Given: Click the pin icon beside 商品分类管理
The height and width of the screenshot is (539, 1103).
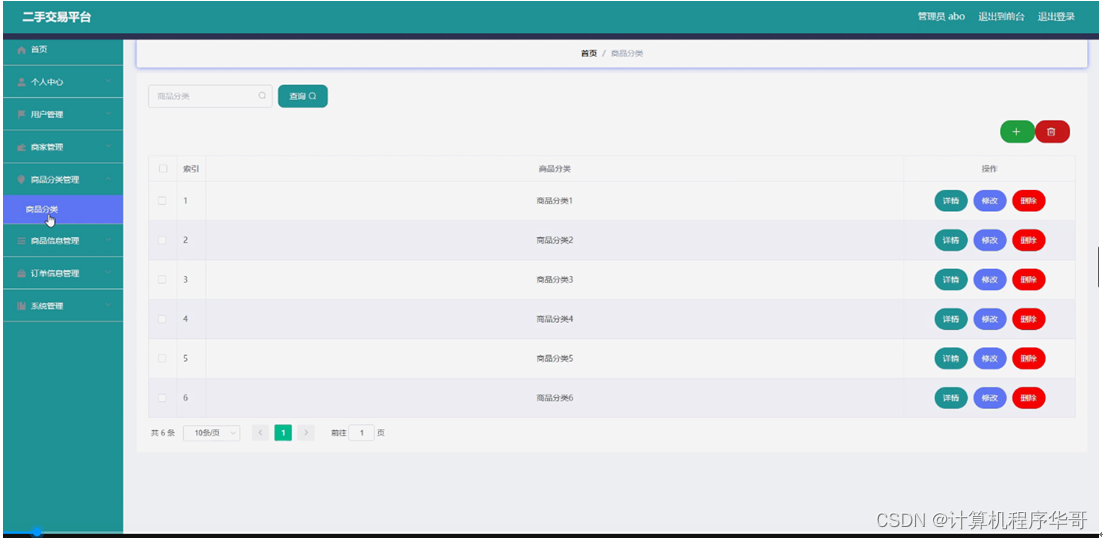Looking at the screenshot, I should point(21,179).
